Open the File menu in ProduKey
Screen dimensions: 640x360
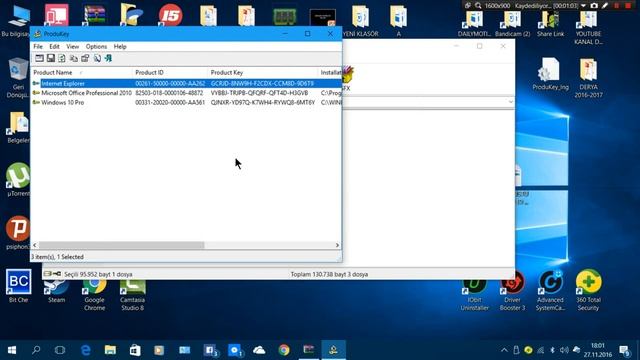pos(38,47)
